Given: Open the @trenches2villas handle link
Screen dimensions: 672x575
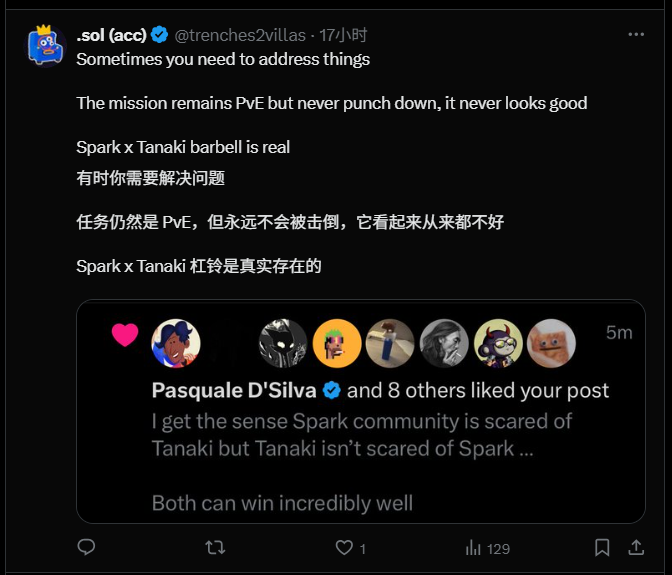Looking at the screenshot, I should (x=240, y=35).
